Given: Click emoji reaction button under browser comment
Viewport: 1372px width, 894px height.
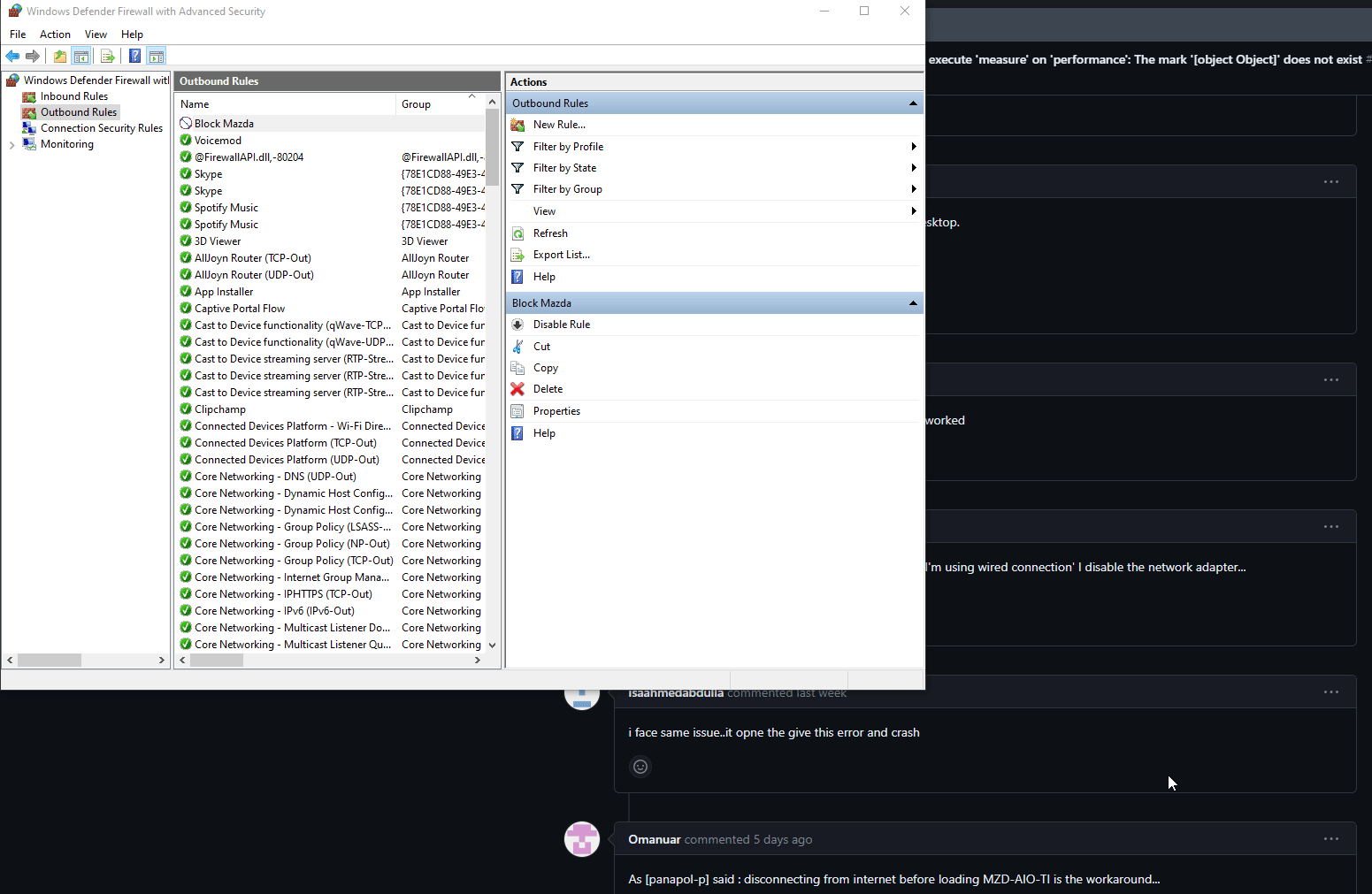Looking at the screenshot, I should (640, 767).
